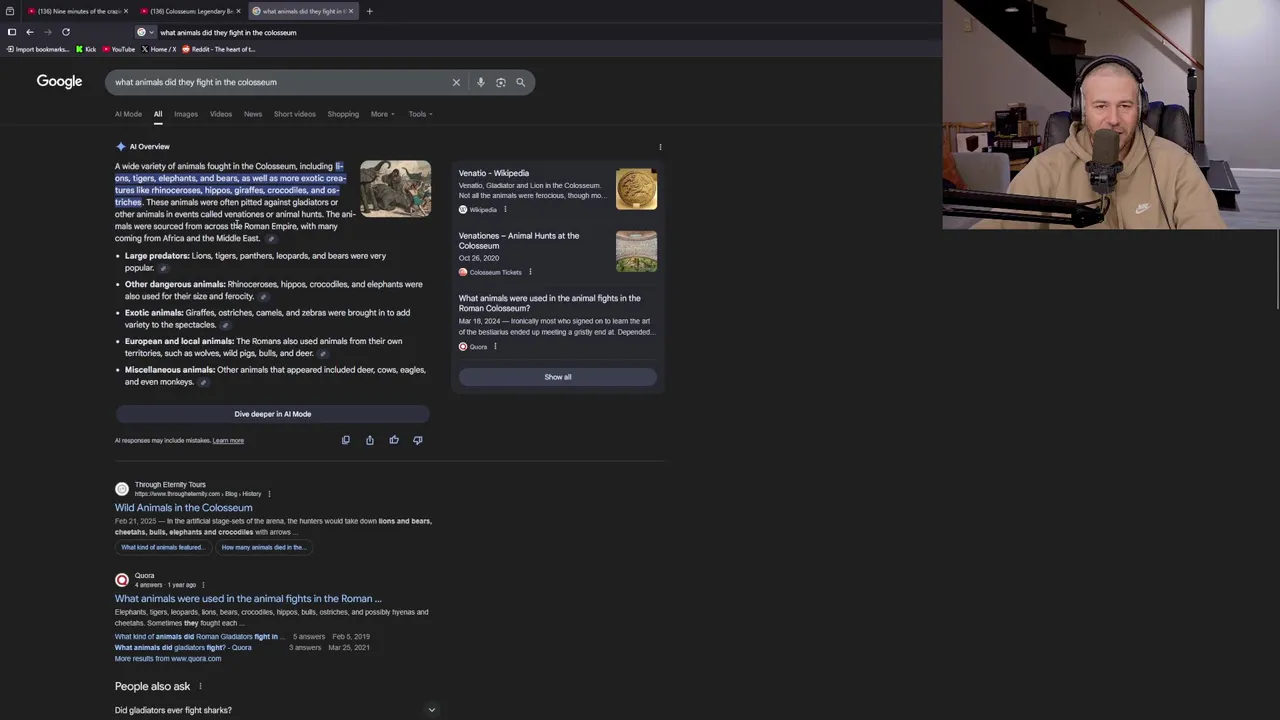1280x720 pixels.
Task: Open options for Colosseum Tickets source
Action: [x=530, y=272]
